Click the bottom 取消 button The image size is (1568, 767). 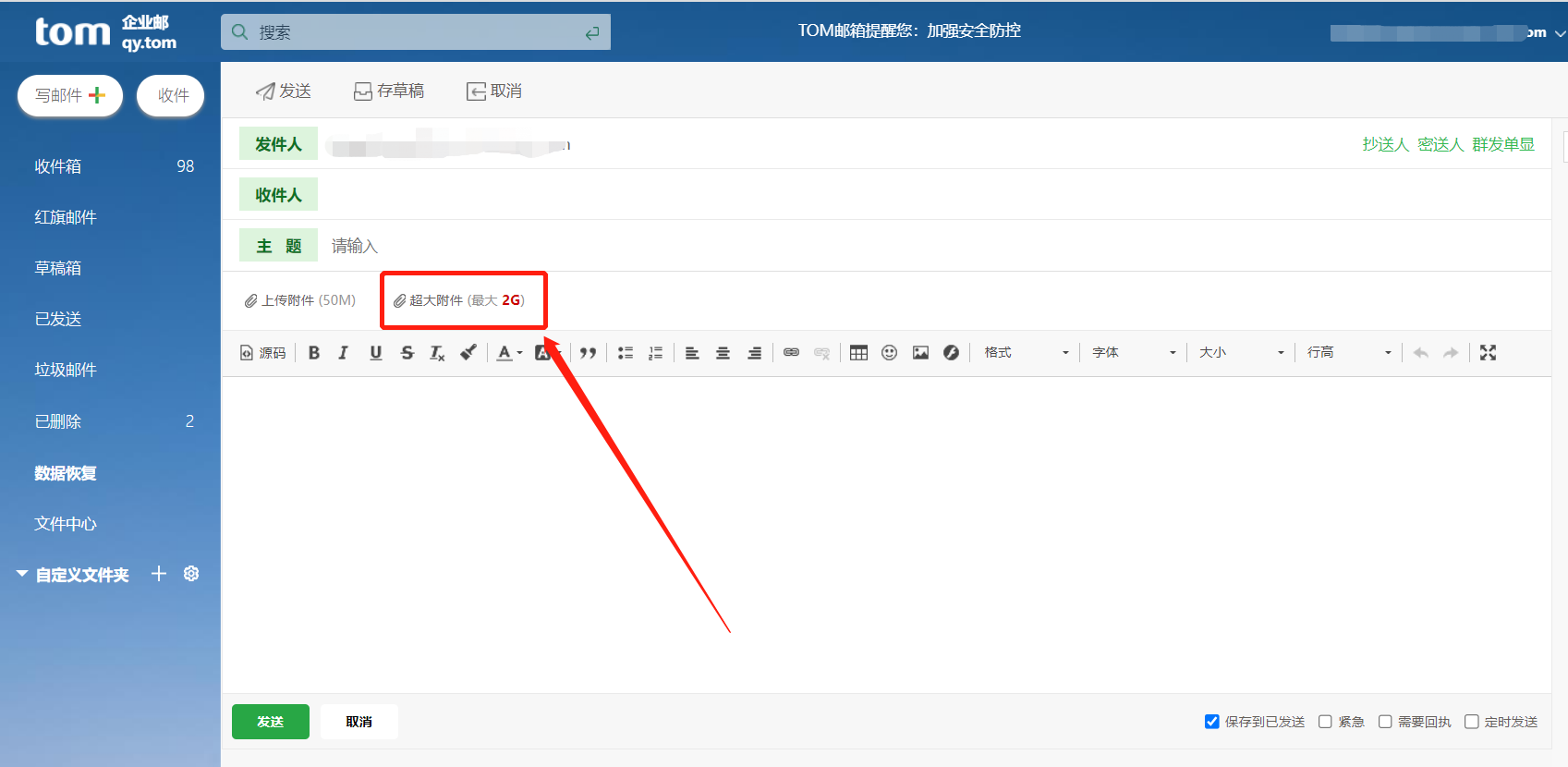[359, 722]
